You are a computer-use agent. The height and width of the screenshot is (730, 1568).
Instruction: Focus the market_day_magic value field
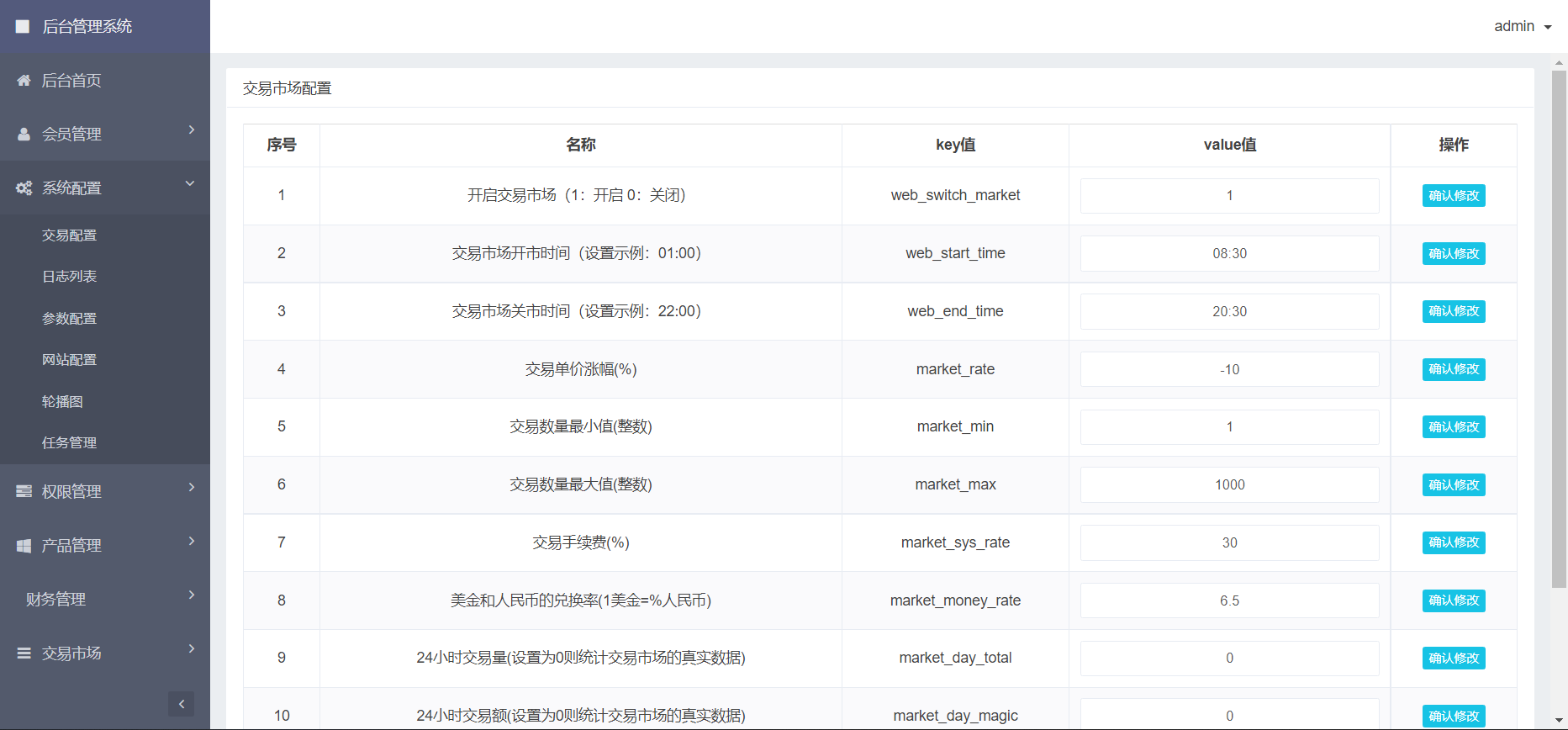pos(1229,715)
